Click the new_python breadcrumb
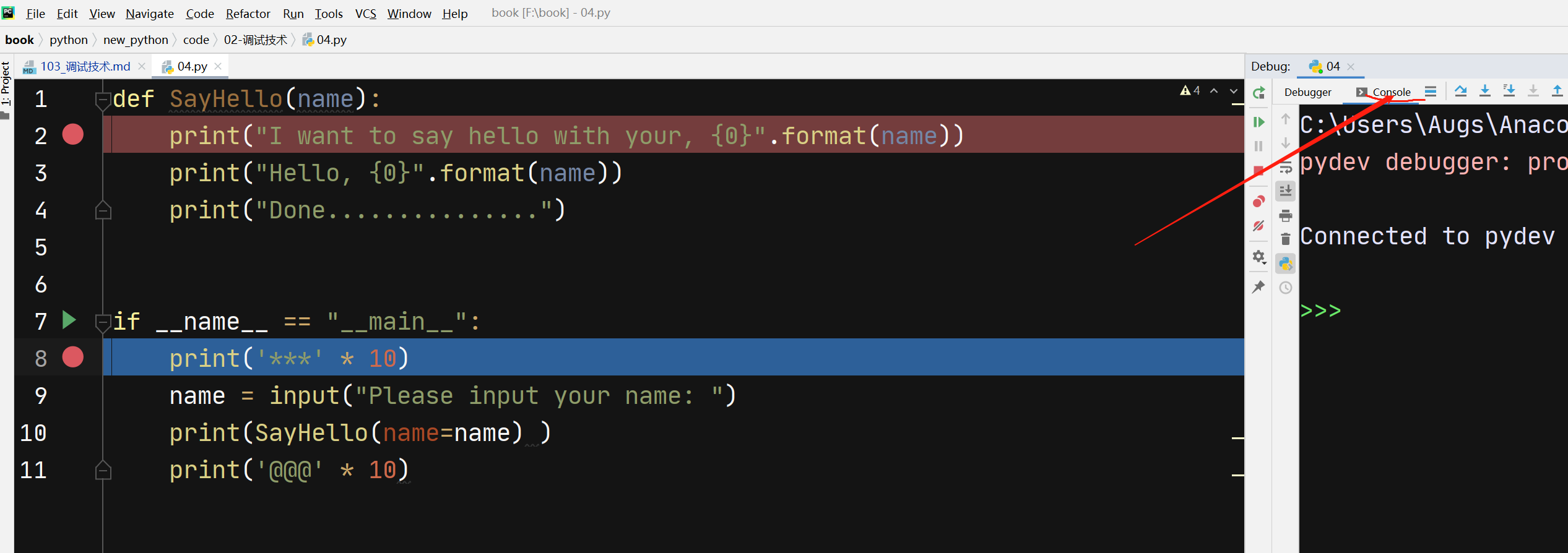1568x553 pixels. 136,40
